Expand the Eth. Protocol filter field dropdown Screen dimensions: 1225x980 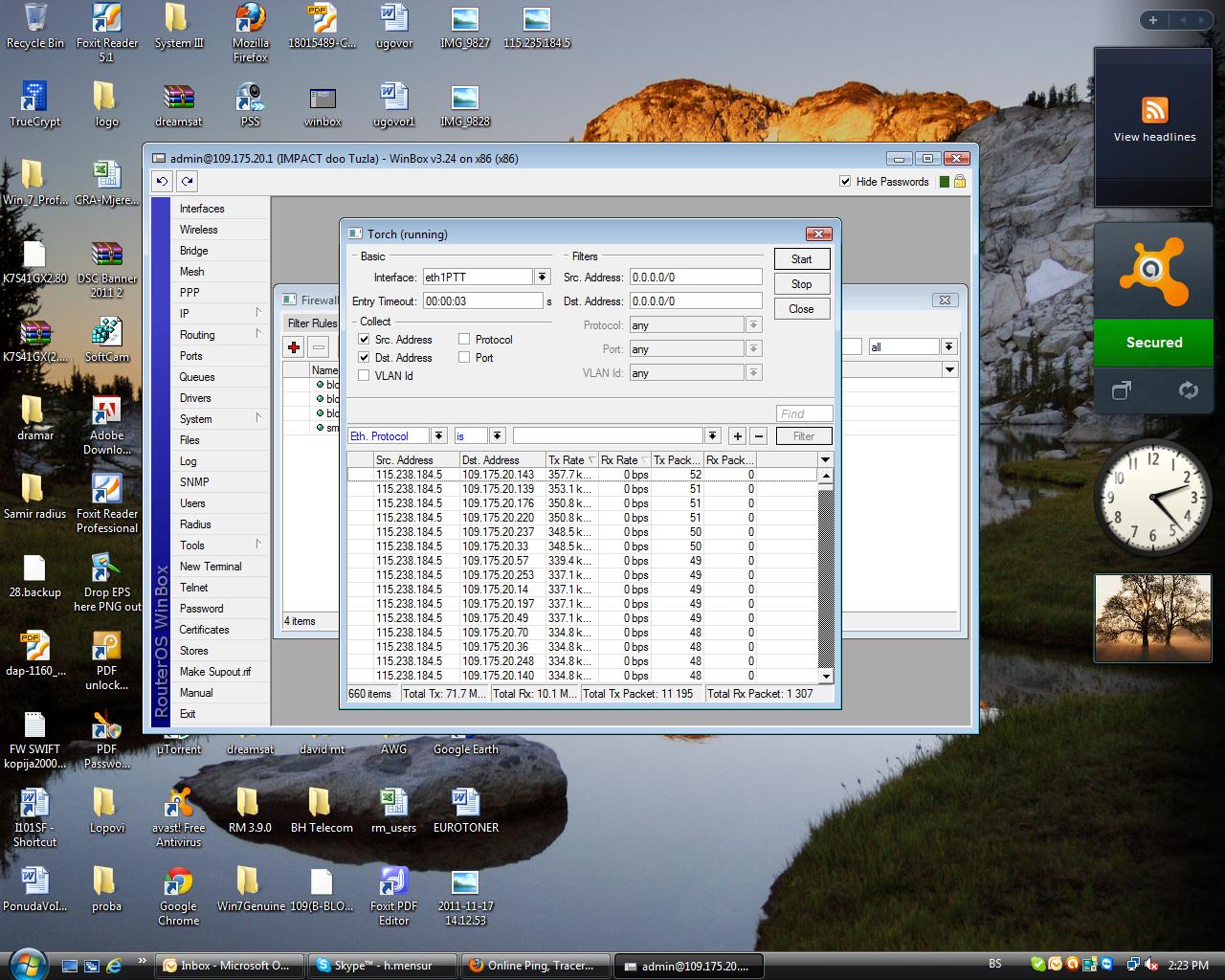point(438,436)
